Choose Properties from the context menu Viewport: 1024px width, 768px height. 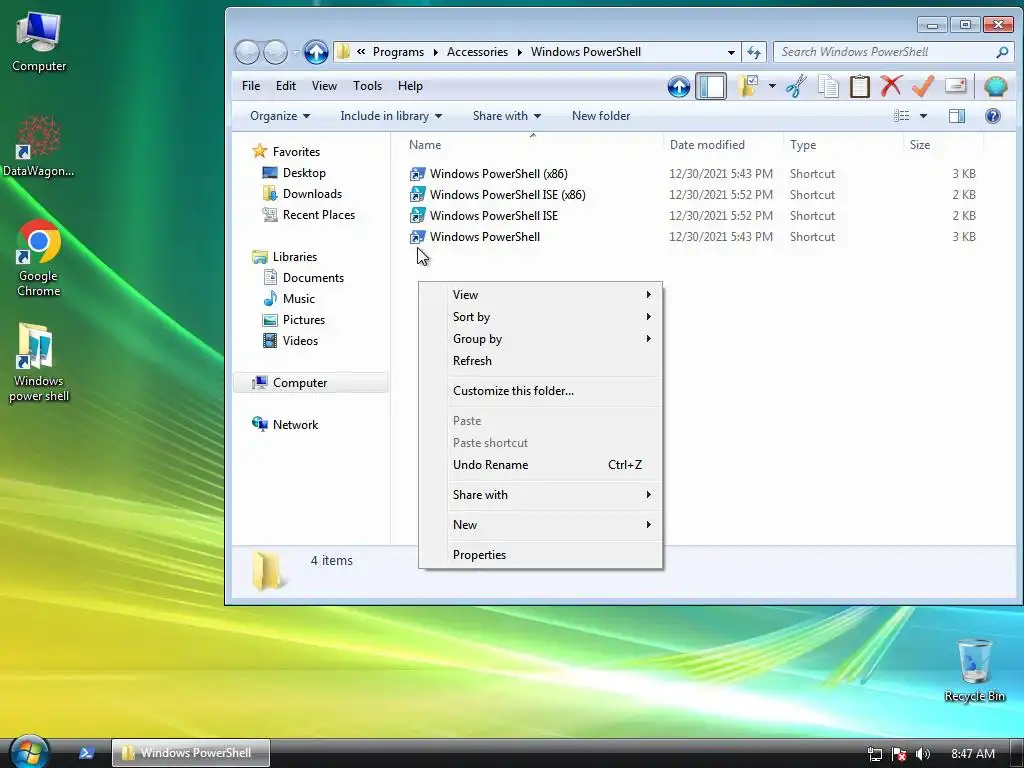[541, 554]
